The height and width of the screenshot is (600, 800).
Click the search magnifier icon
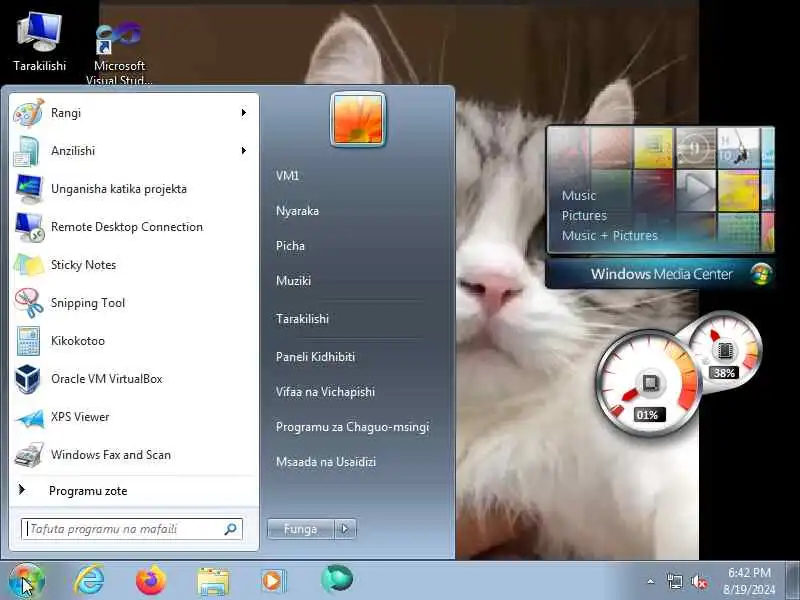click(x=231, y=529)
